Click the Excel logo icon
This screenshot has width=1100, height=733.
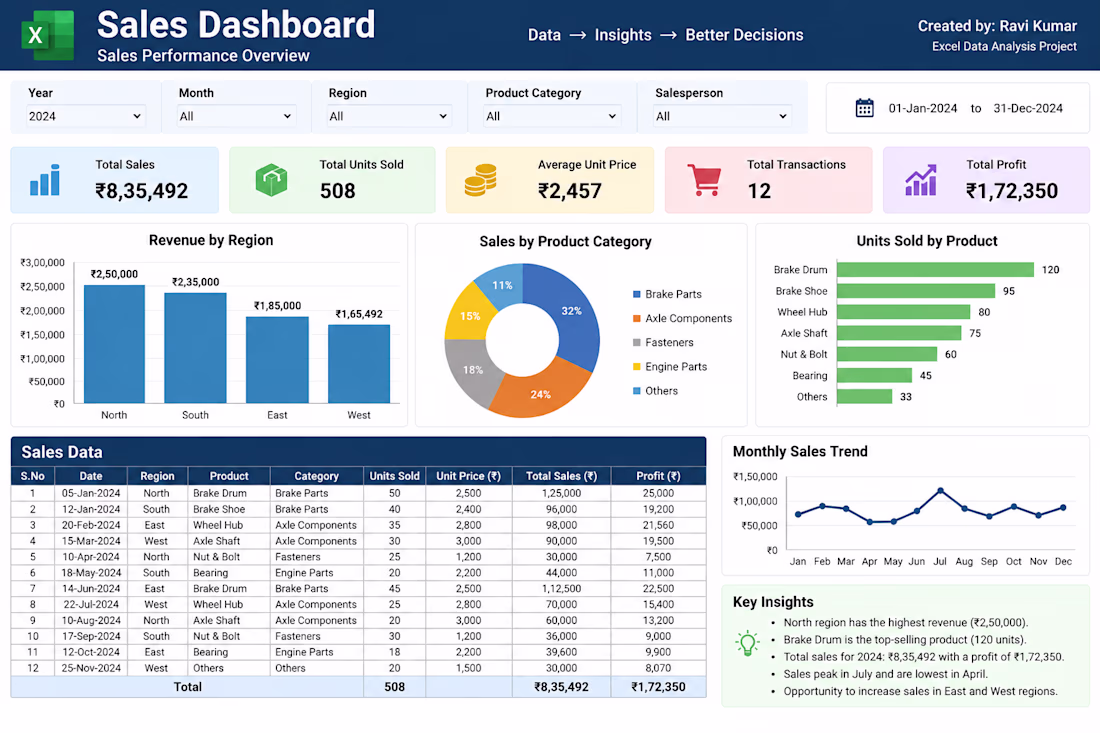48,35
